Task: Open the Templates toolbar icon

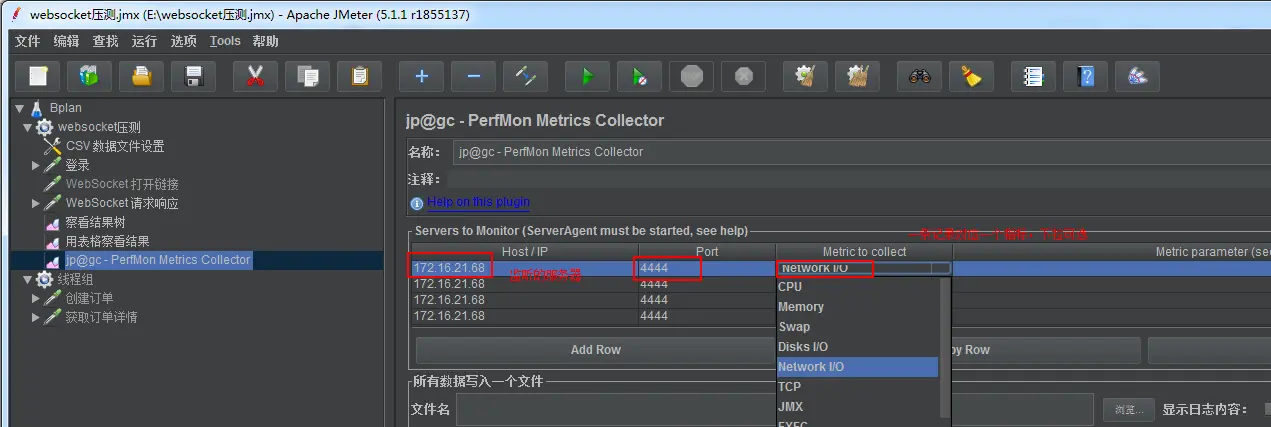Action: tap(90, 76)
